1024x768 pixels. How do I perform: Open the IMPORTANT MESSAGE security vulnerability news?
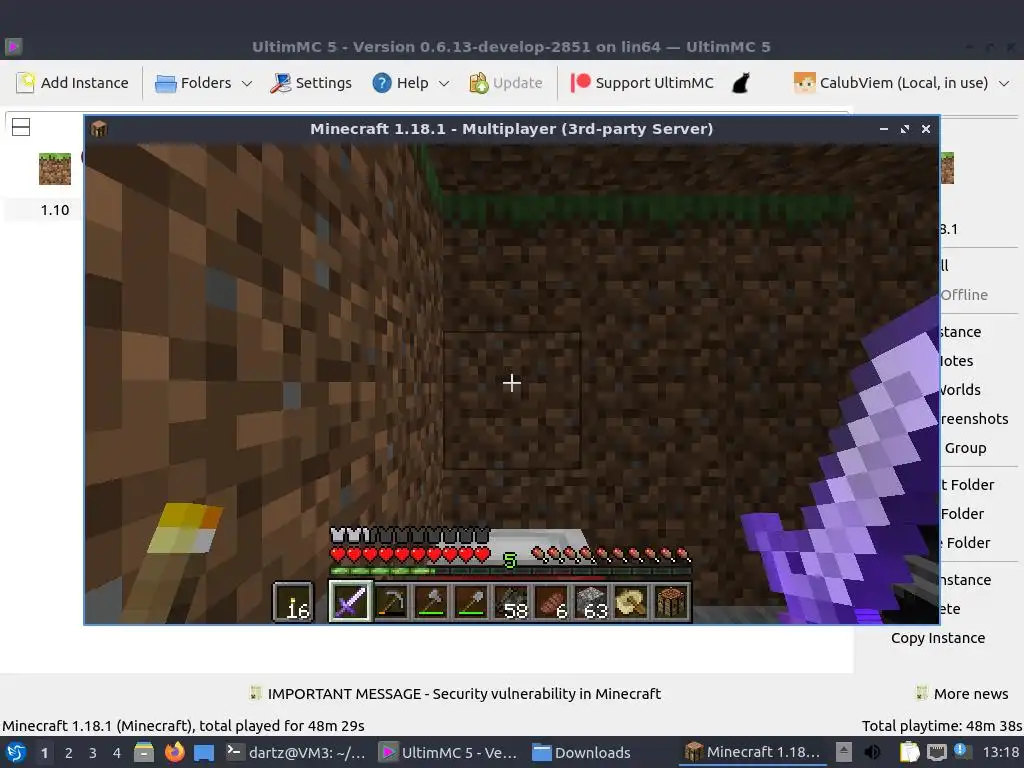tap(455, 694)
